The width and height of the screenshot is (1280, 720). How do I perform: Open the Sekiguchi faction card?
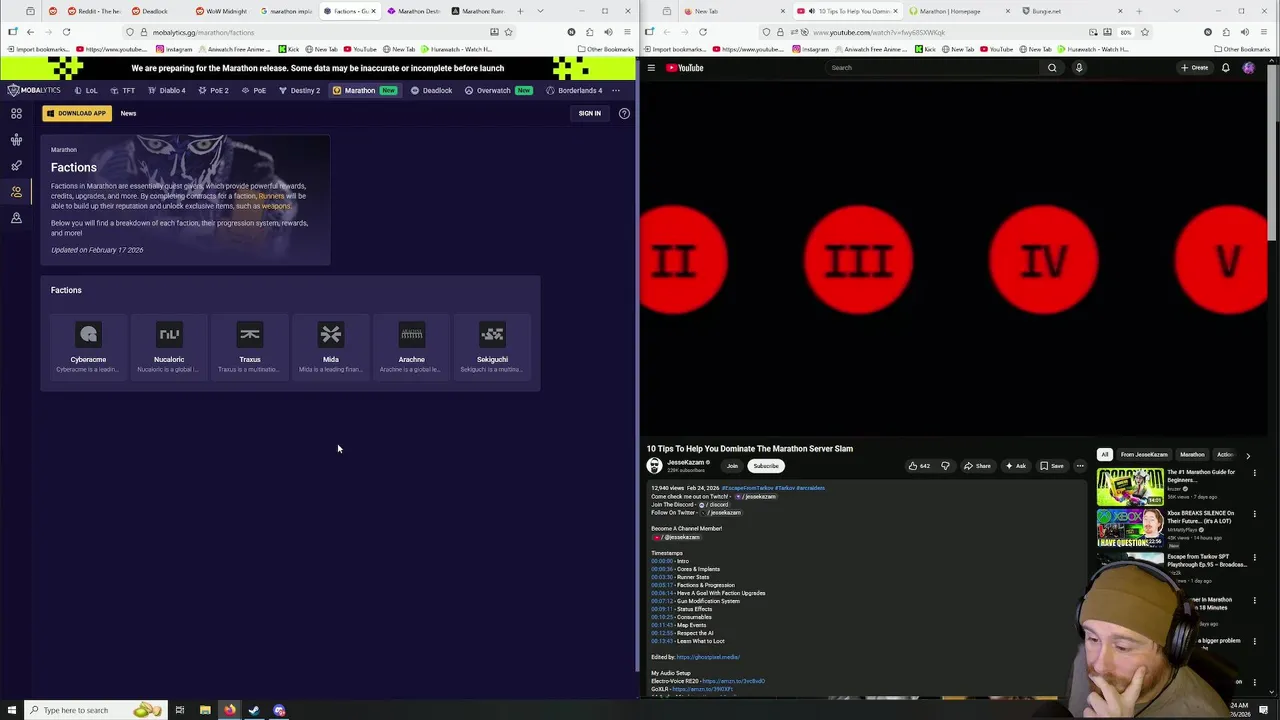coord(492,347)
